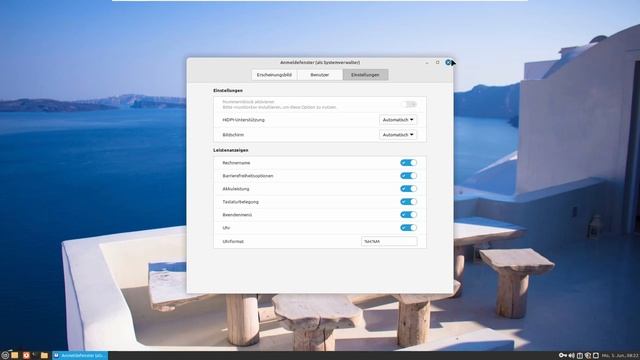
Task: Maximize the Anmeldefenster window
Action: [x=438, y=62]
